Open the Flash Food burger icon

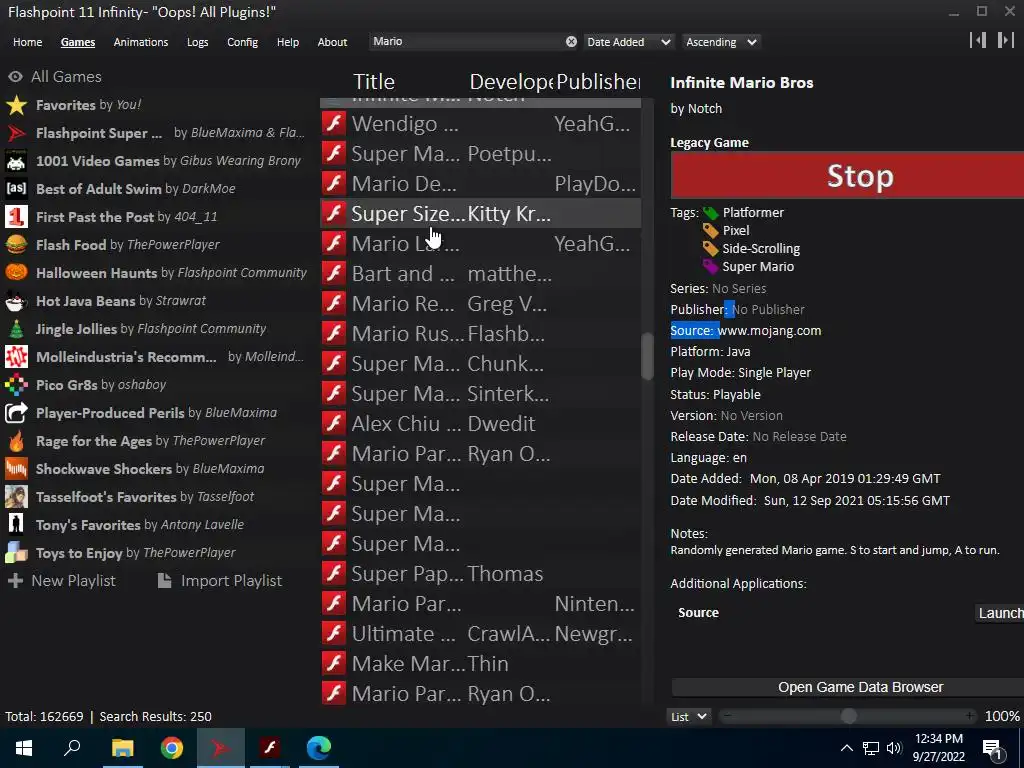pos(16,245)
